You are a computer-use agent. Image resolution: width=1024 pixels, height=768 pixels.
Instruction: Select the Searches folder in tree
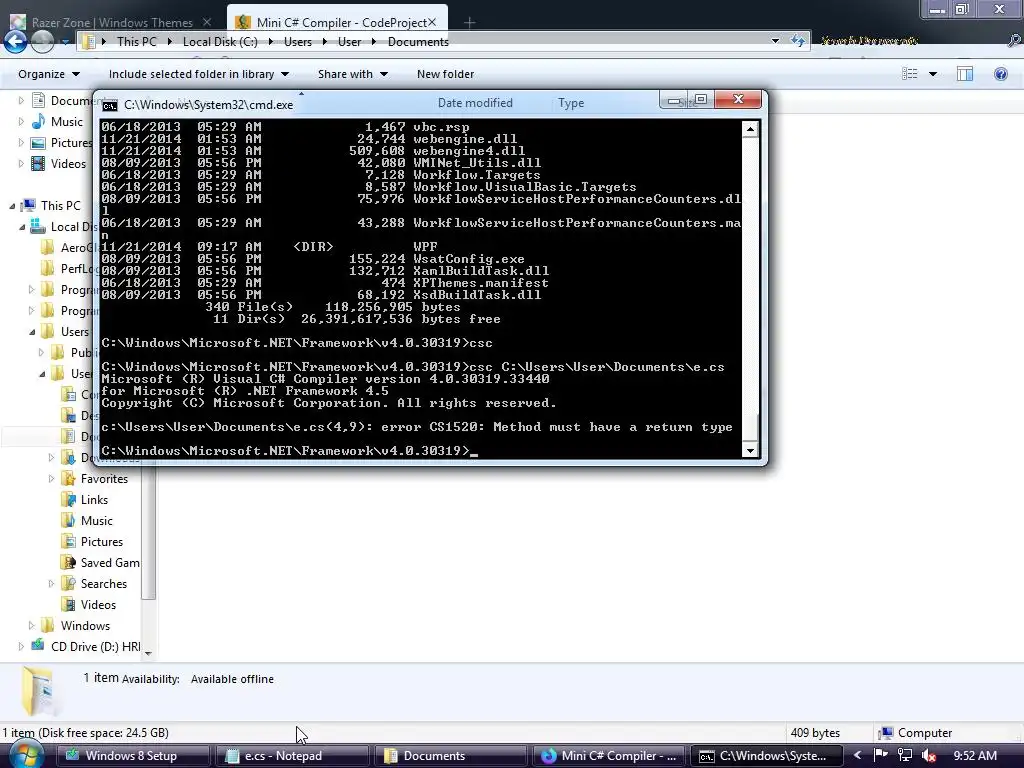click(x=103, y=584)
